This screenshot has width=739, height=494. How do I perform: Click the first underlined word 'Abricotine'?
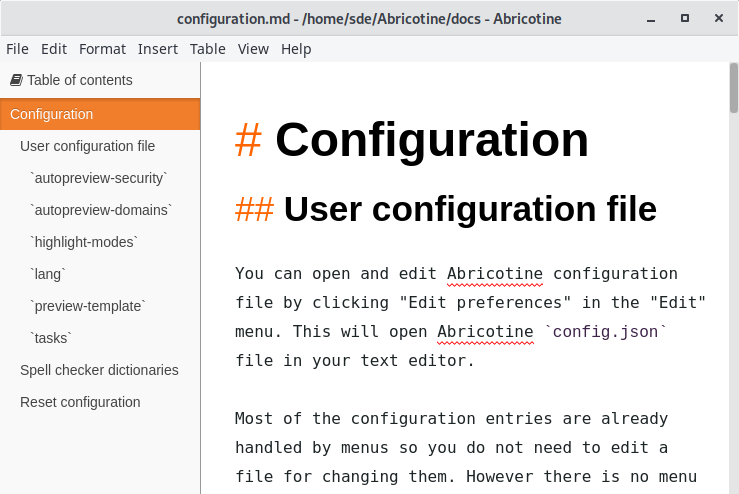[495, 274]
